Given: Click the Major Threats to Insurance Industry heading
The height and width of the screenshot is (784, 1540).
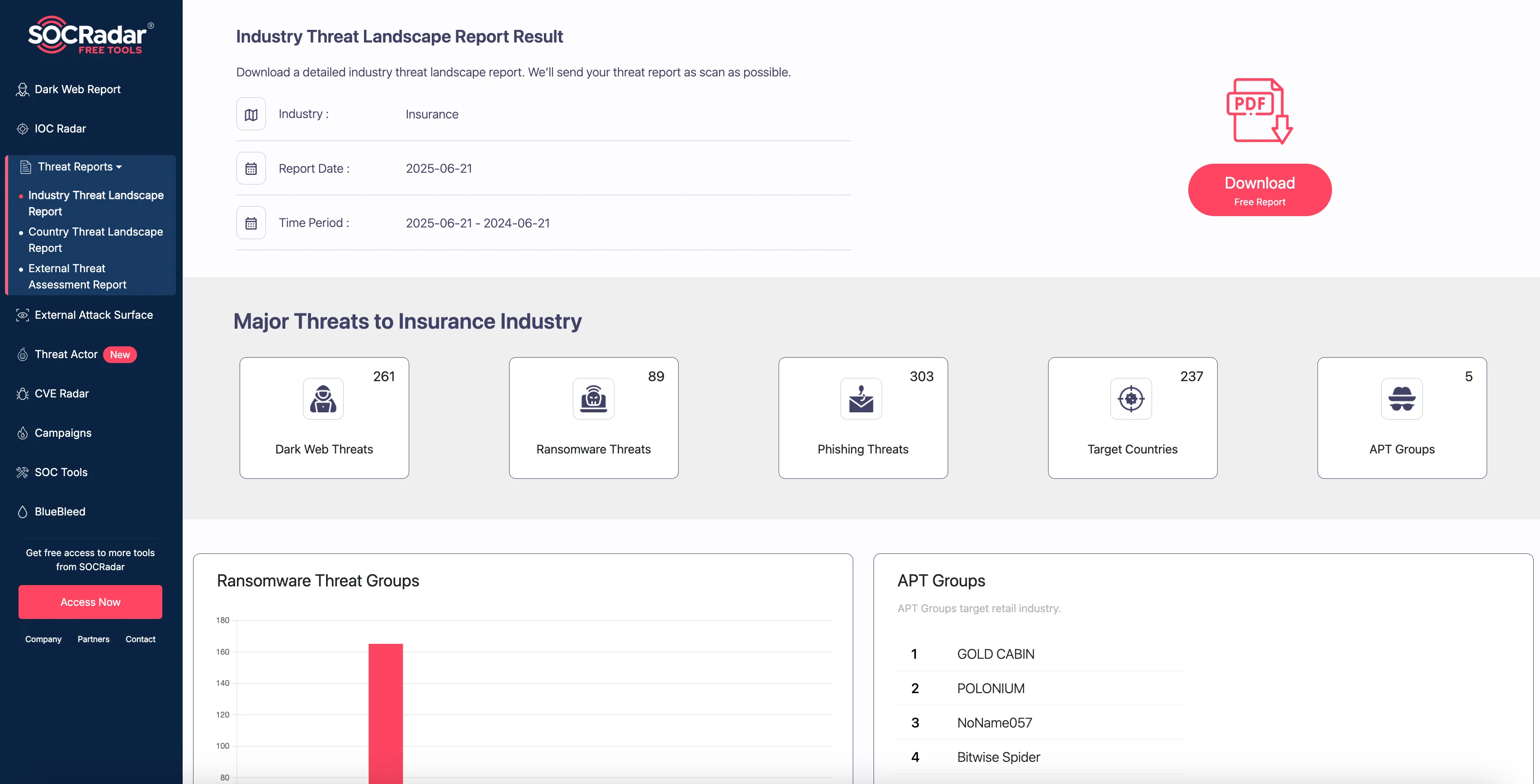Looking at the screenshot, I should (x=407, y=322).
